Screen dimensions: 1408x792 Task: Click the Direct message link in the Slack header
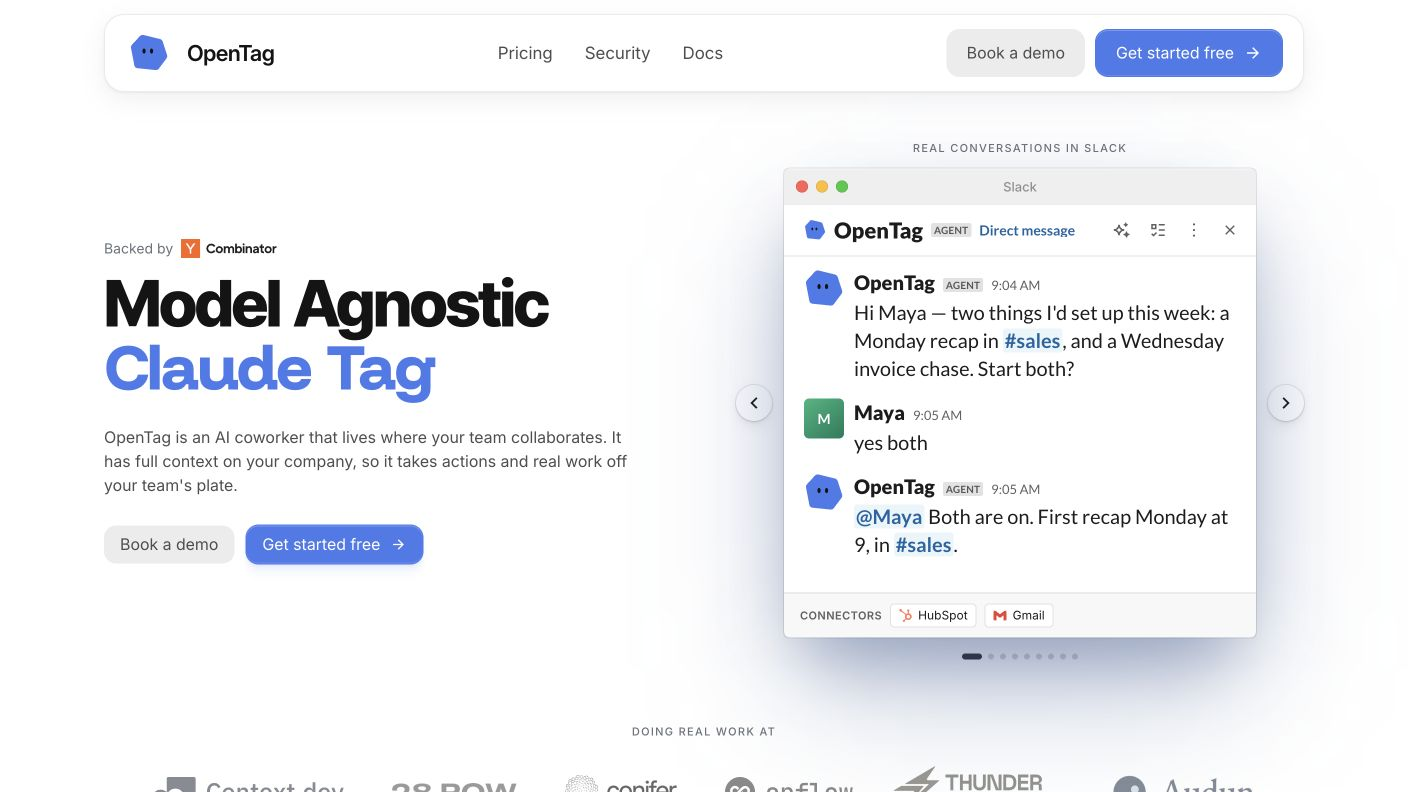tap(1027, 230)
